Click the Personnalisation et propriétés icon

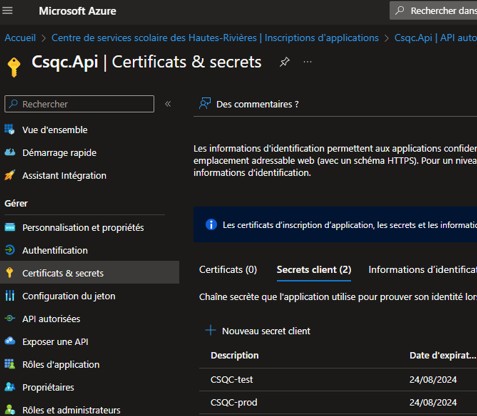tap(10, 227)
